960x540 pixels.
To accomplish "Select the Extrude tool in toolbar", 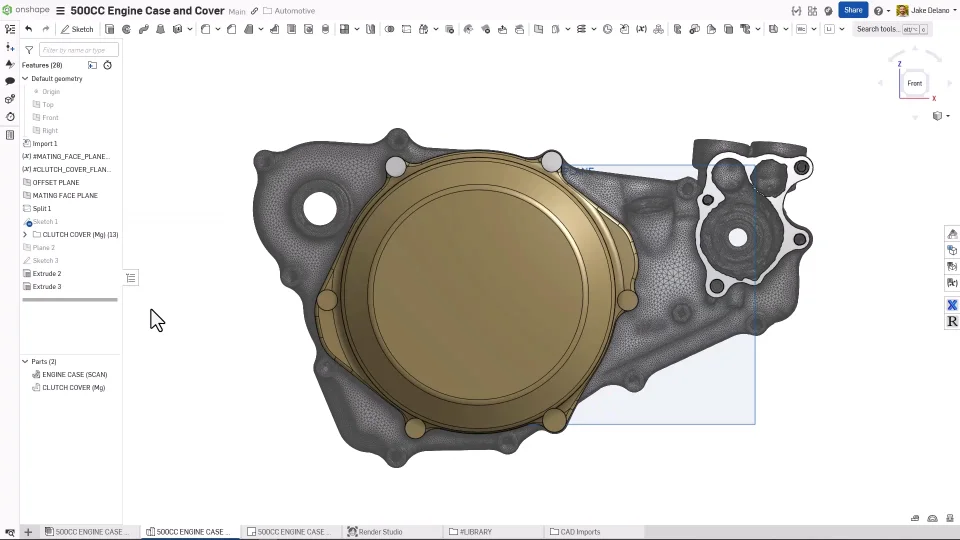I will [x=110, y=29].
